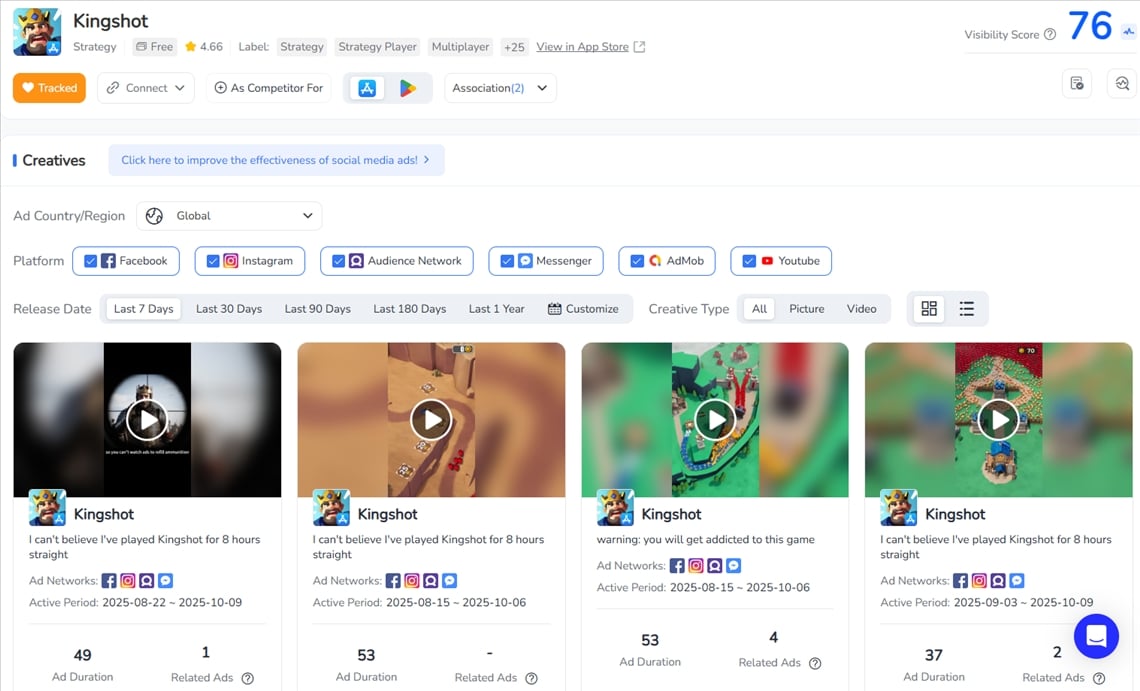Filter creative type by Video
This screenshot has width=1140, height=691.
[861, 309]
